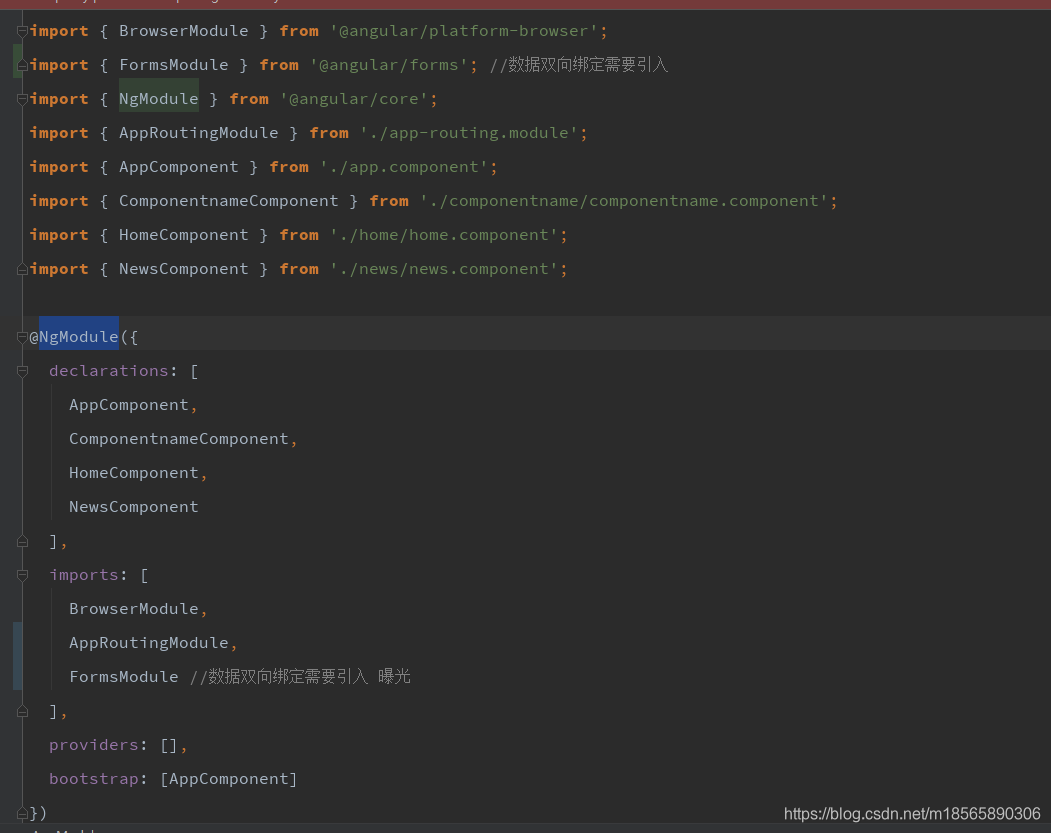Click BrowserModule inside imports array
Image resolution: width=1051 pixels, height=833 pixels.
tap(133, 609)
